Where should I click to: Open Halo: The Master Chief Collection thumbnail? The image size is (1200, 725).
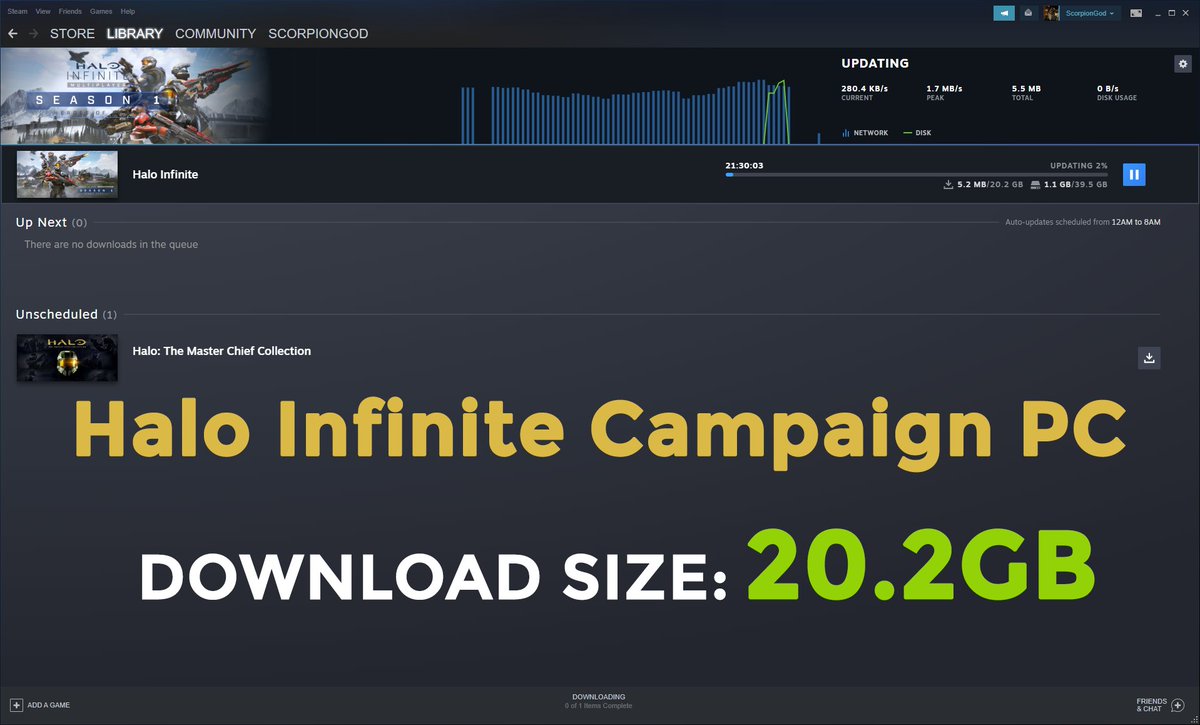[67, 358]
